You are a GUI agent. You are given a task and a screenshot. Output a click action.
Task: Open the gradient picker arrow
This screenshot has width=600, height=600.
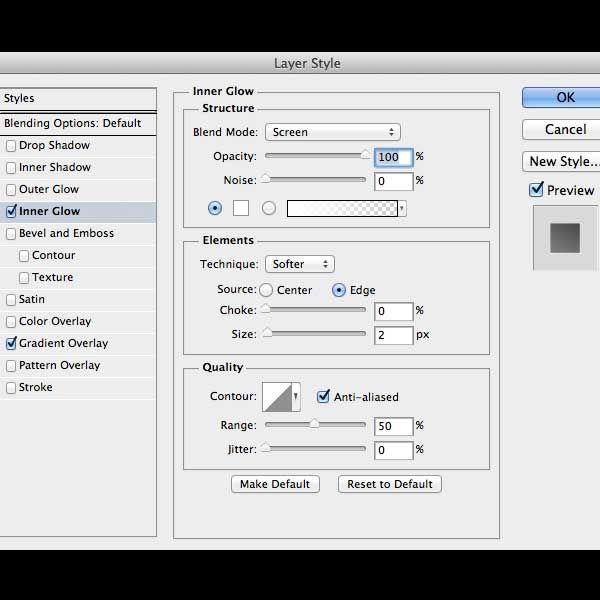402,209
